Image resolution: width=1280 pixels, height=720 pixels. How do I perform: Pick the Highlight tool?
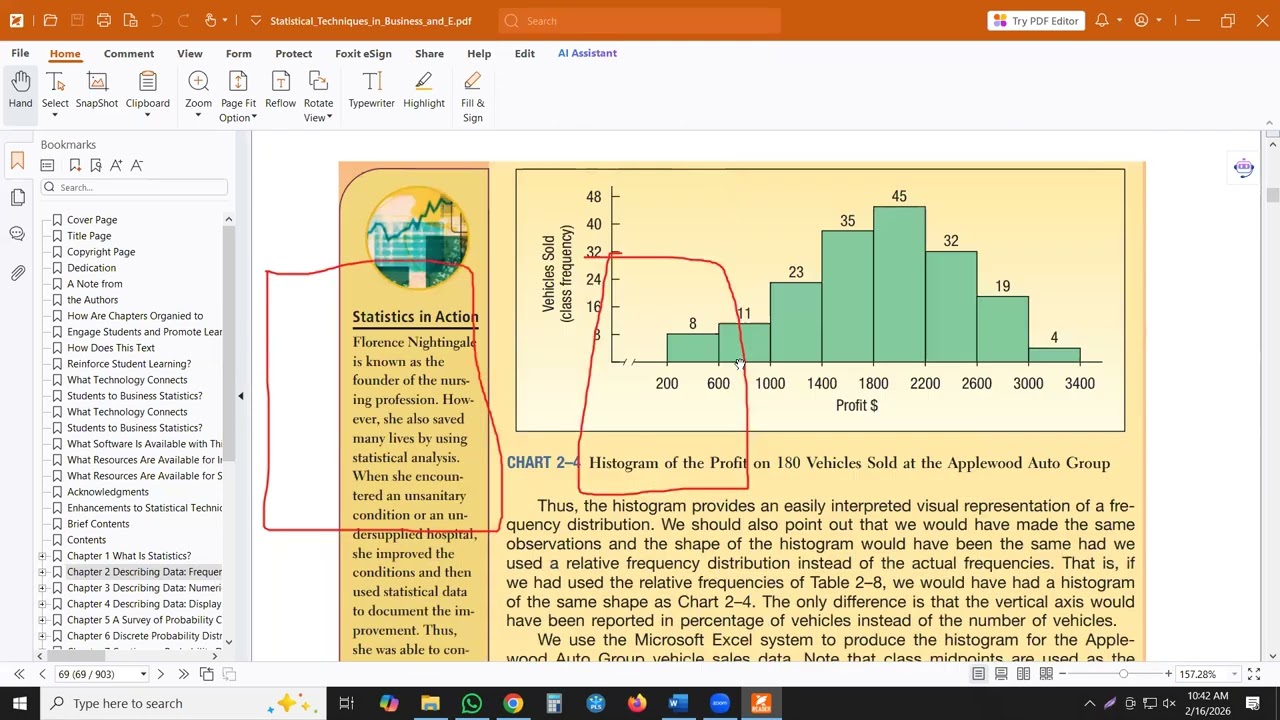point(424,89)
